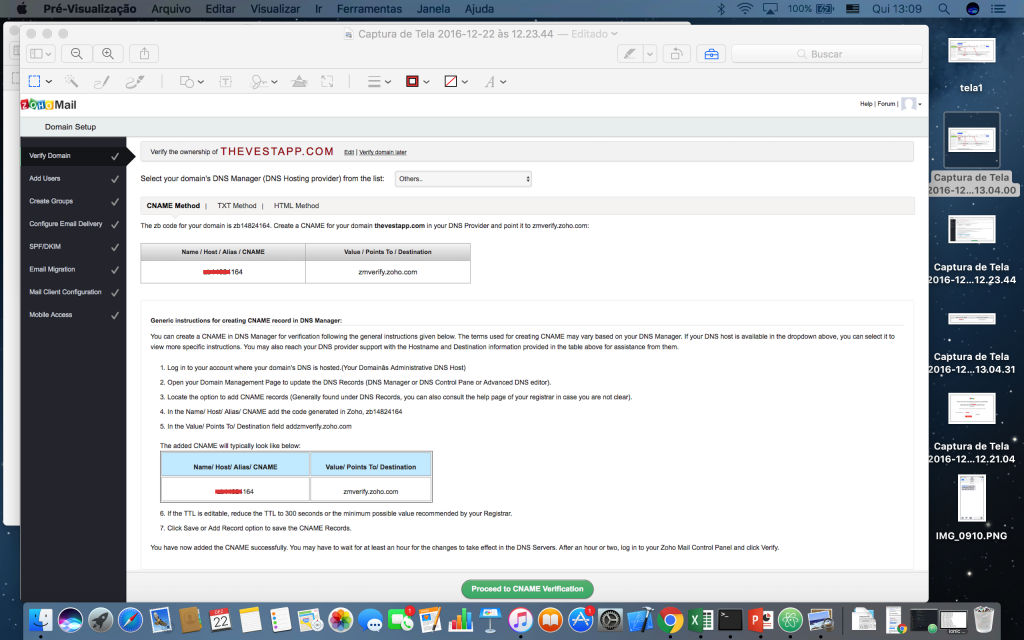Viewport: 1024px width, 640px height.
Task: Select the Draw freehand tool
Action: point(135,81)
